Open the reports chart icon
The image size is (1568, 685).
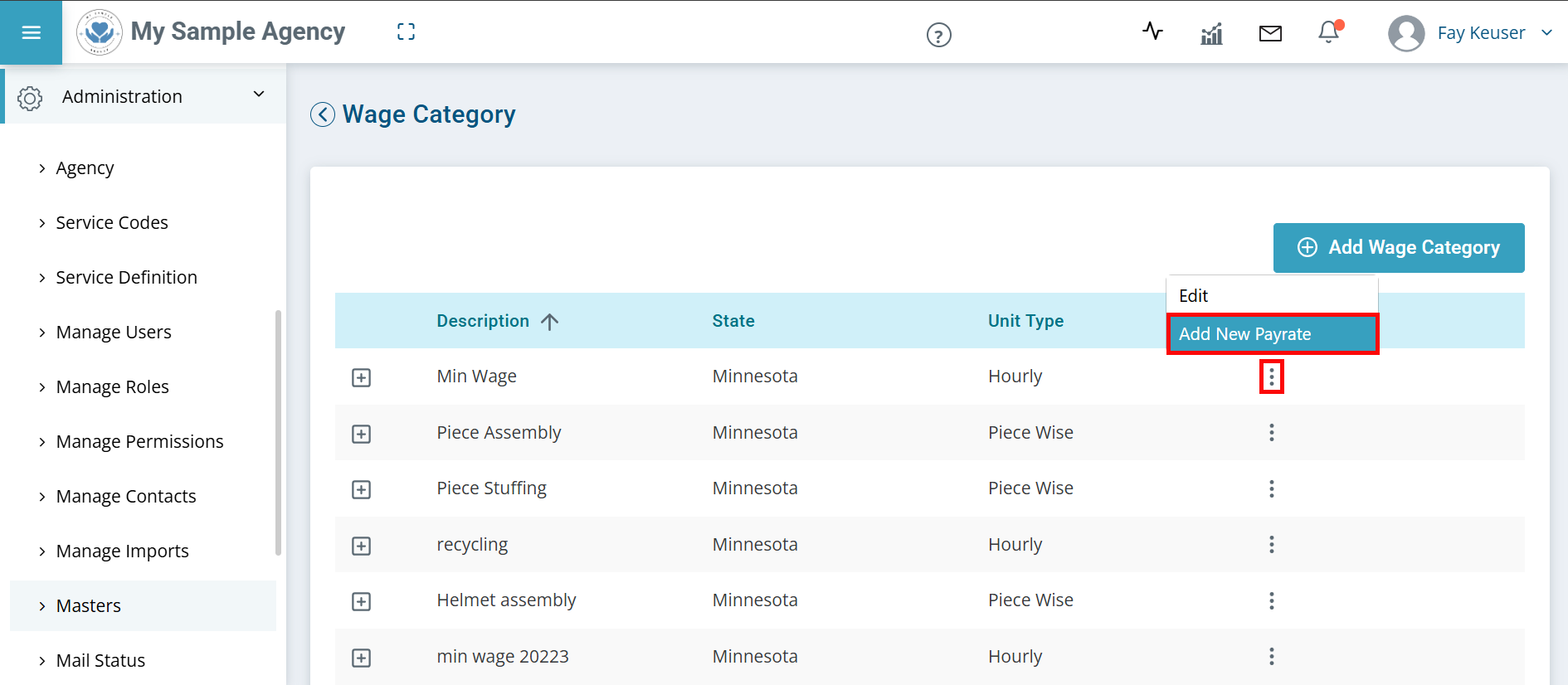(1211, 33)
